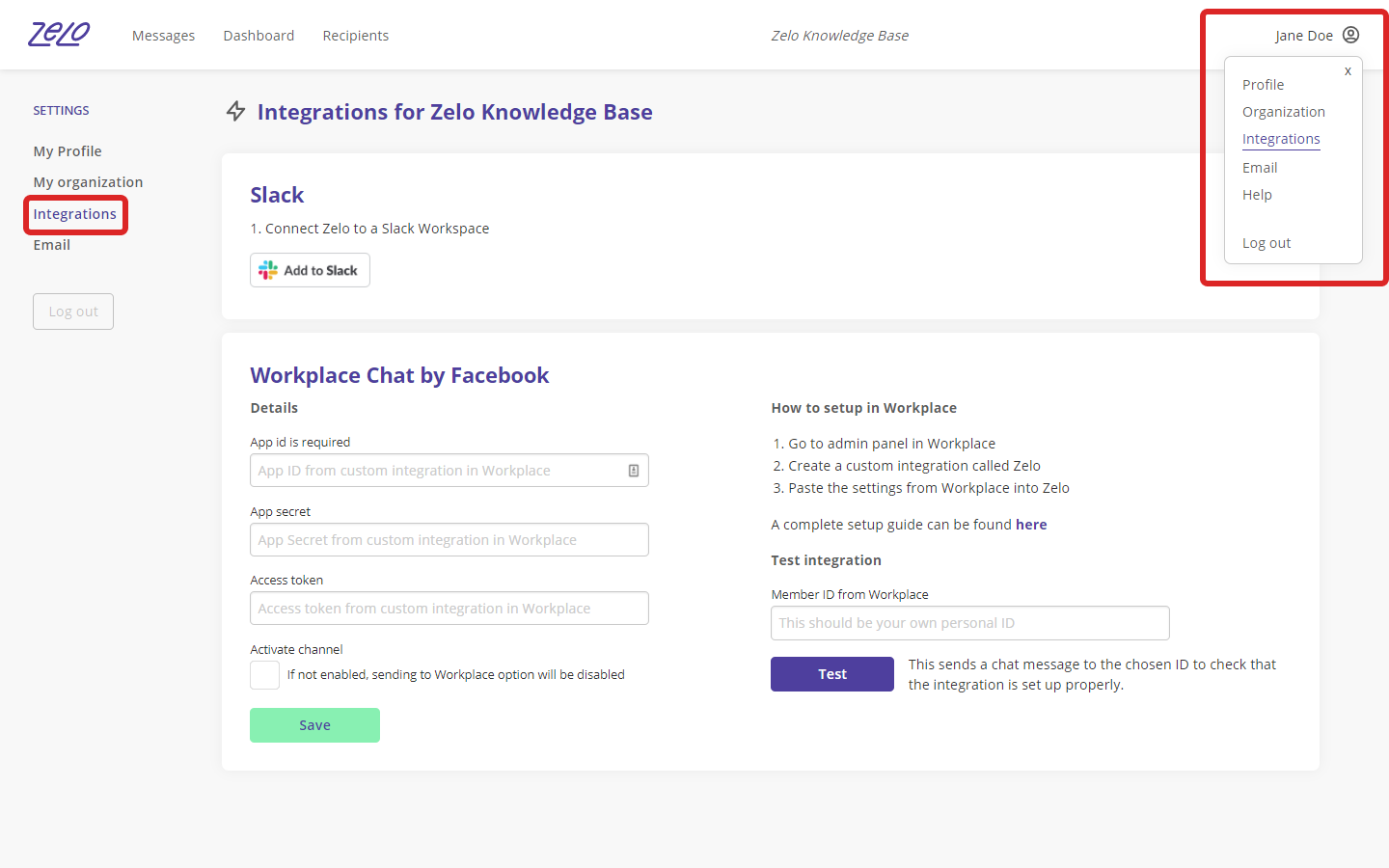
Task: Click the 'App id is required' label
Action: pyautogui.click(x=300, y=443)
